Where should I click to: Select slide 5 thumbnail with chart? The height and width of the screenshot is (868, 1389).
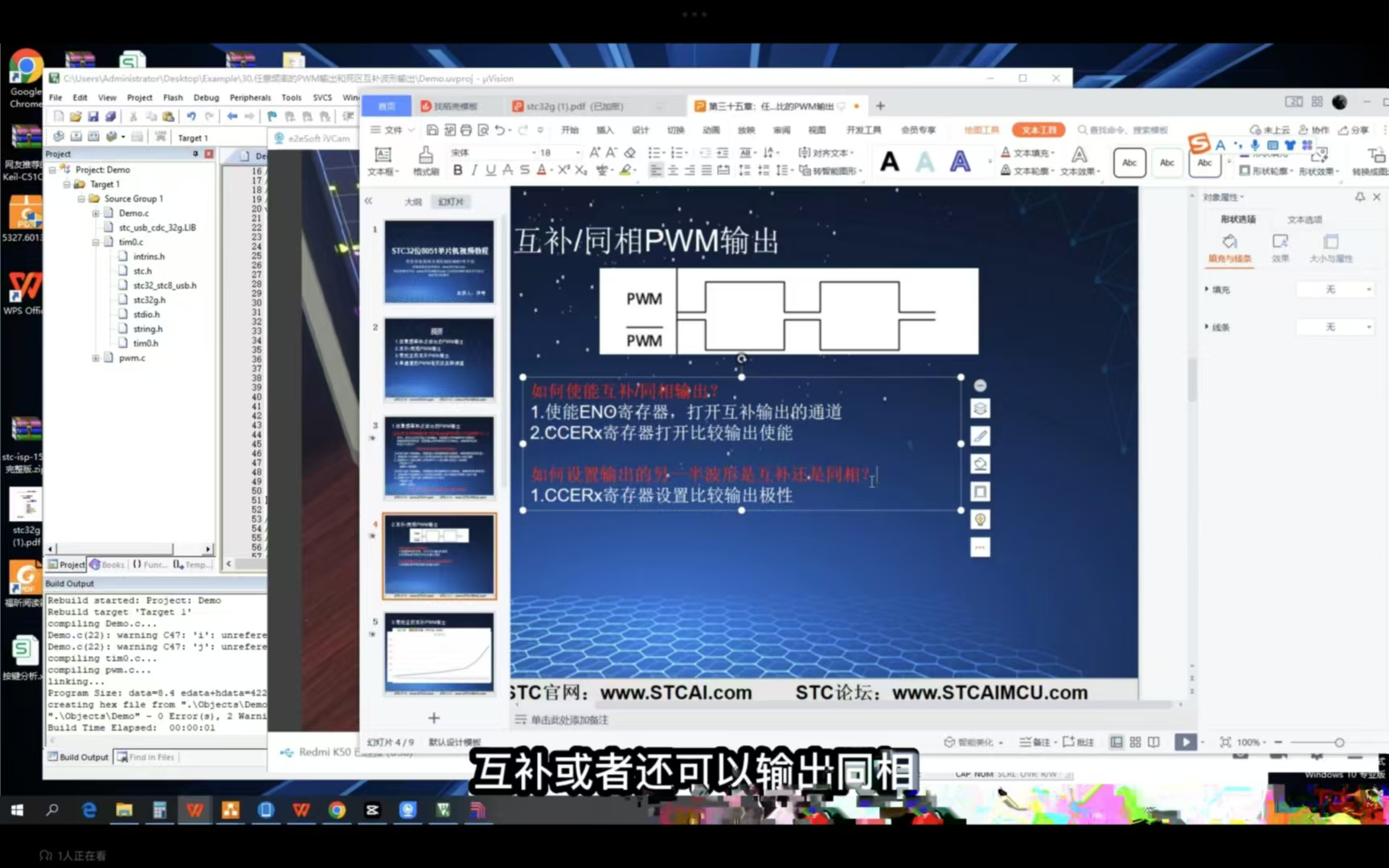(439, 654)
